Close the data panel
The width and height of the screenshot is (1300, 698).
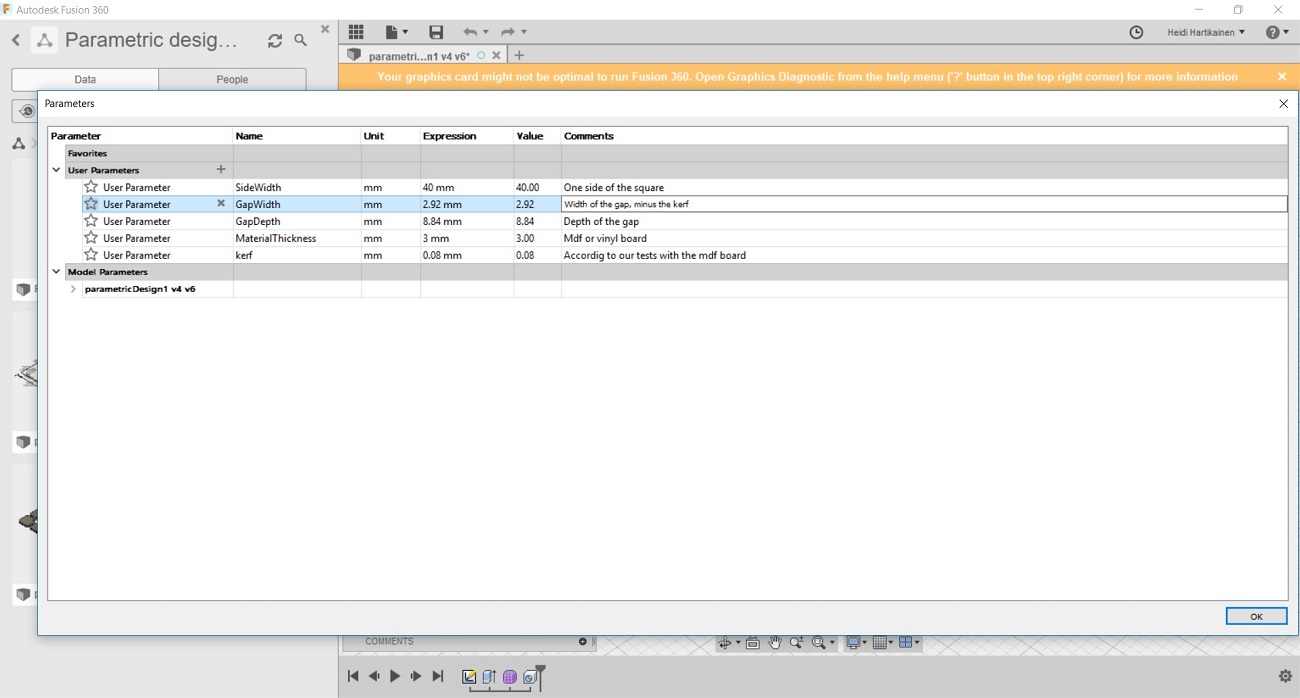click(325, 30)
